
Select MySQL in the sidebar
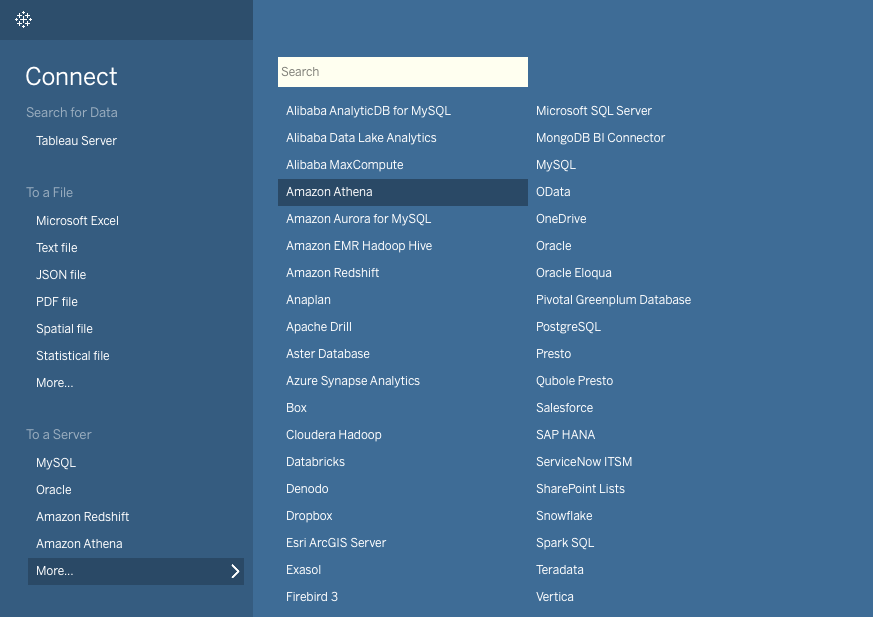[56, 463]
